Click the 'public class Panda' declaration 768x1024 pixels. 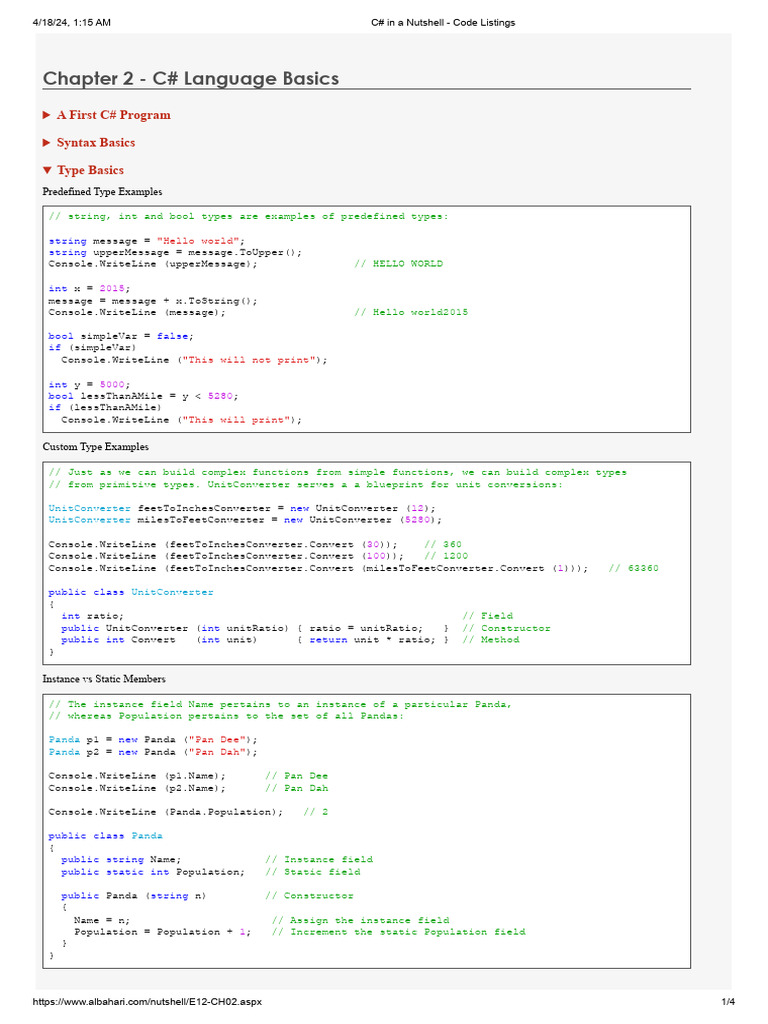(x=106, y=836)
